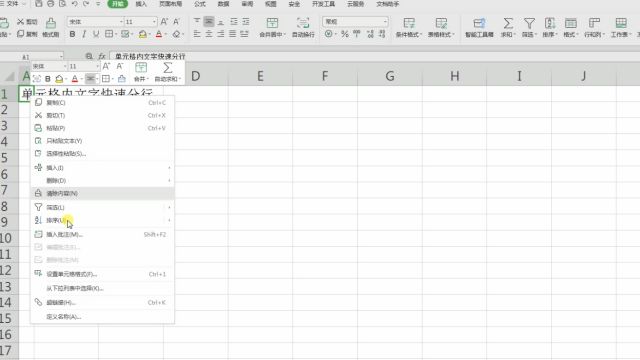Click AutoSum sigma in the mini toolbar
The image size is (640, 360).
(x=167, y=67)
